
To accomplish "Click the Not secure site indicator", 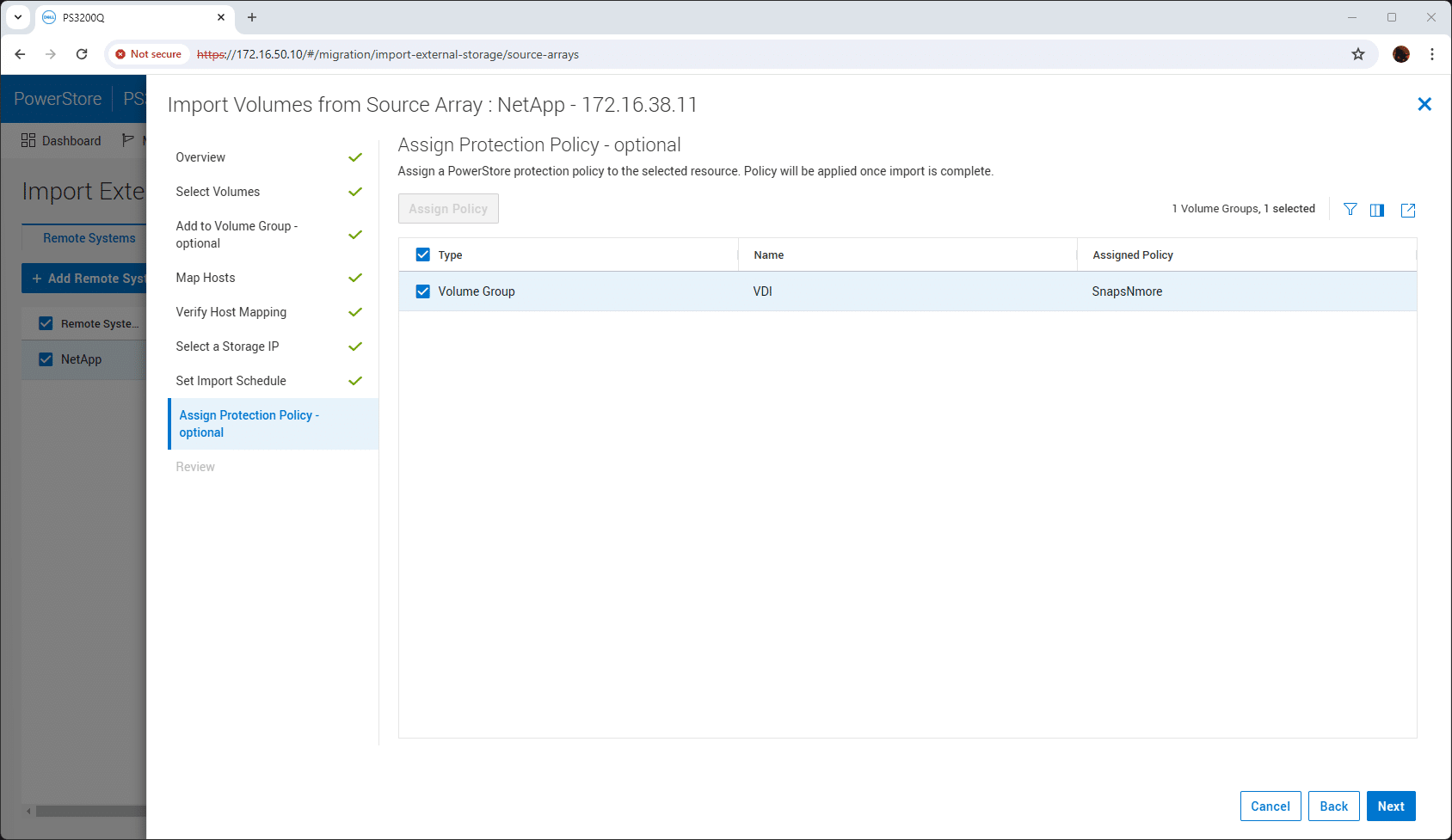I will 149,54.
